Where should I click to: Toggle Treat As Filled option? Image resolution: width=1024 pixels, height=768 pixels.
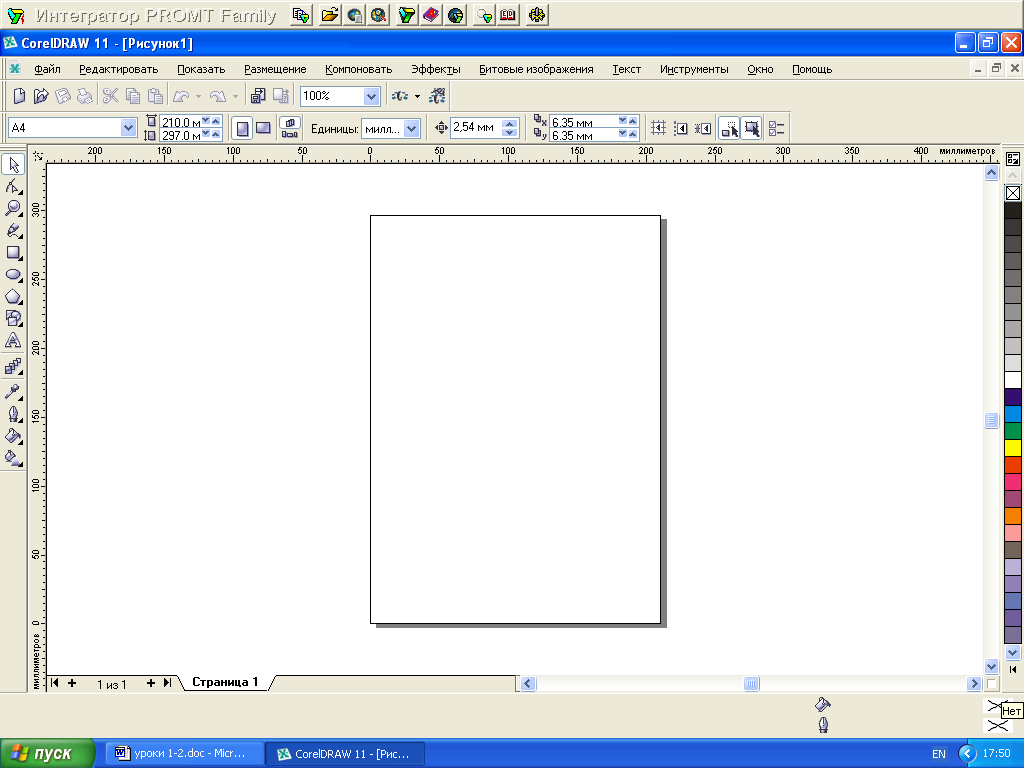coord(752,128)
